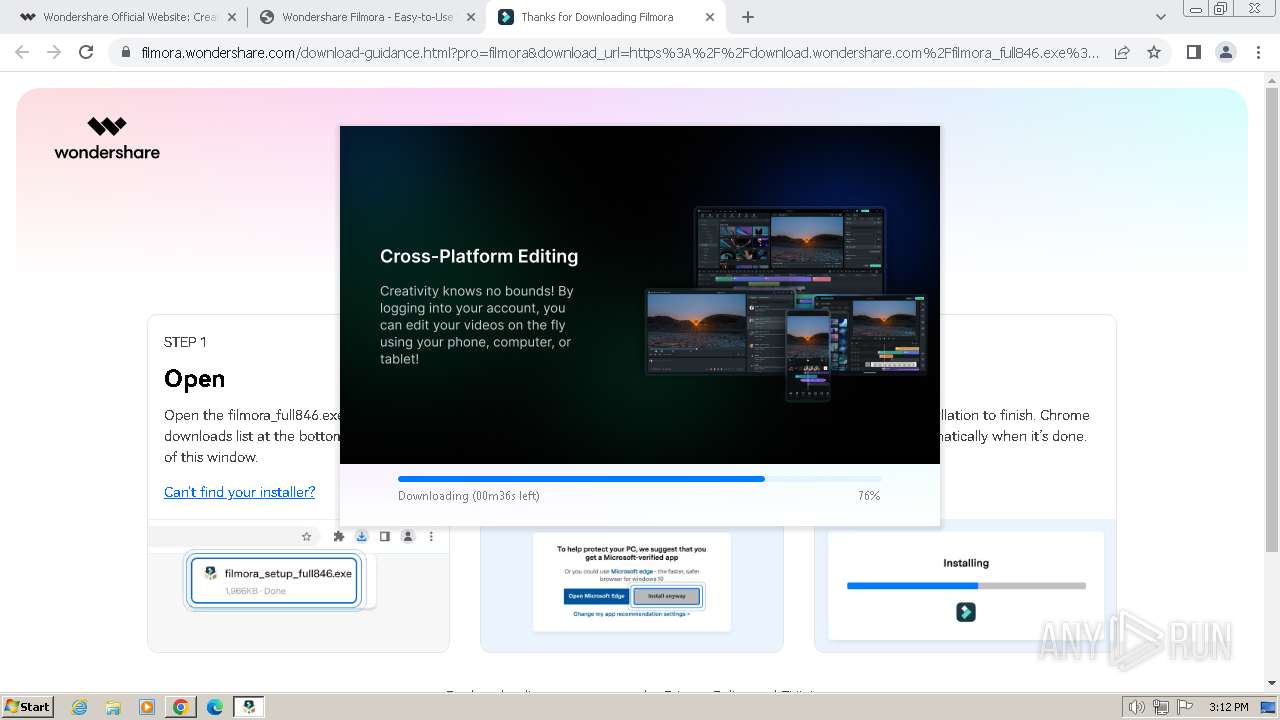The width and height of the screenshot is (1280, 720).
Task: Click Change my app recommendation settings link
Action: coord(632,614)
